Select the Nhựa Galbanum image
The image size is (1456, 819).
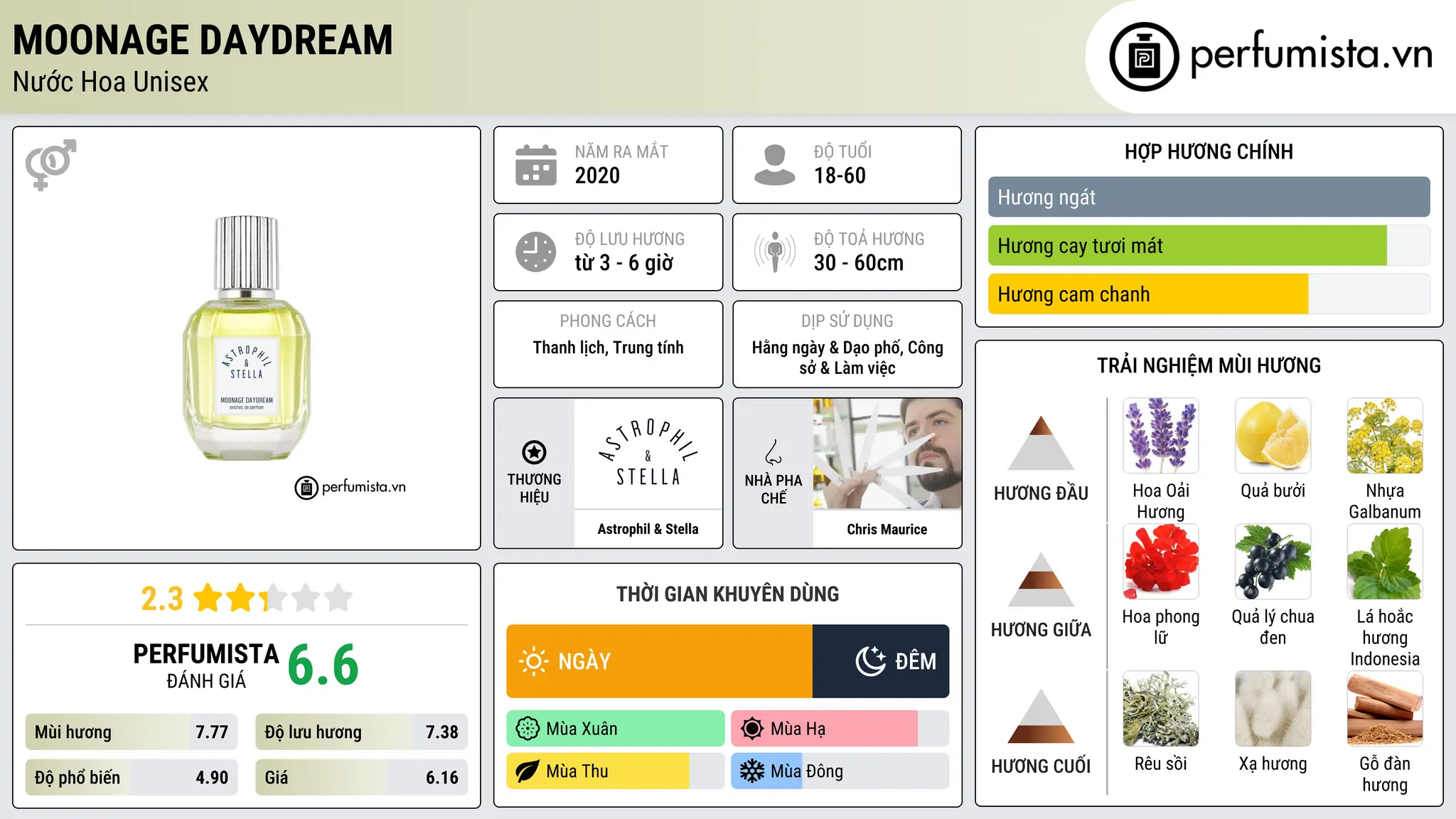pos(1385,436)
